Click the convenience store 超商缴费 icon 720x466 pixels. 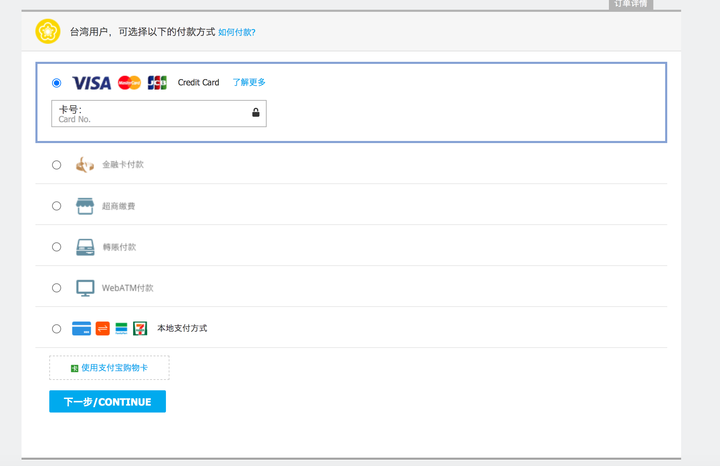coord(85,206)
